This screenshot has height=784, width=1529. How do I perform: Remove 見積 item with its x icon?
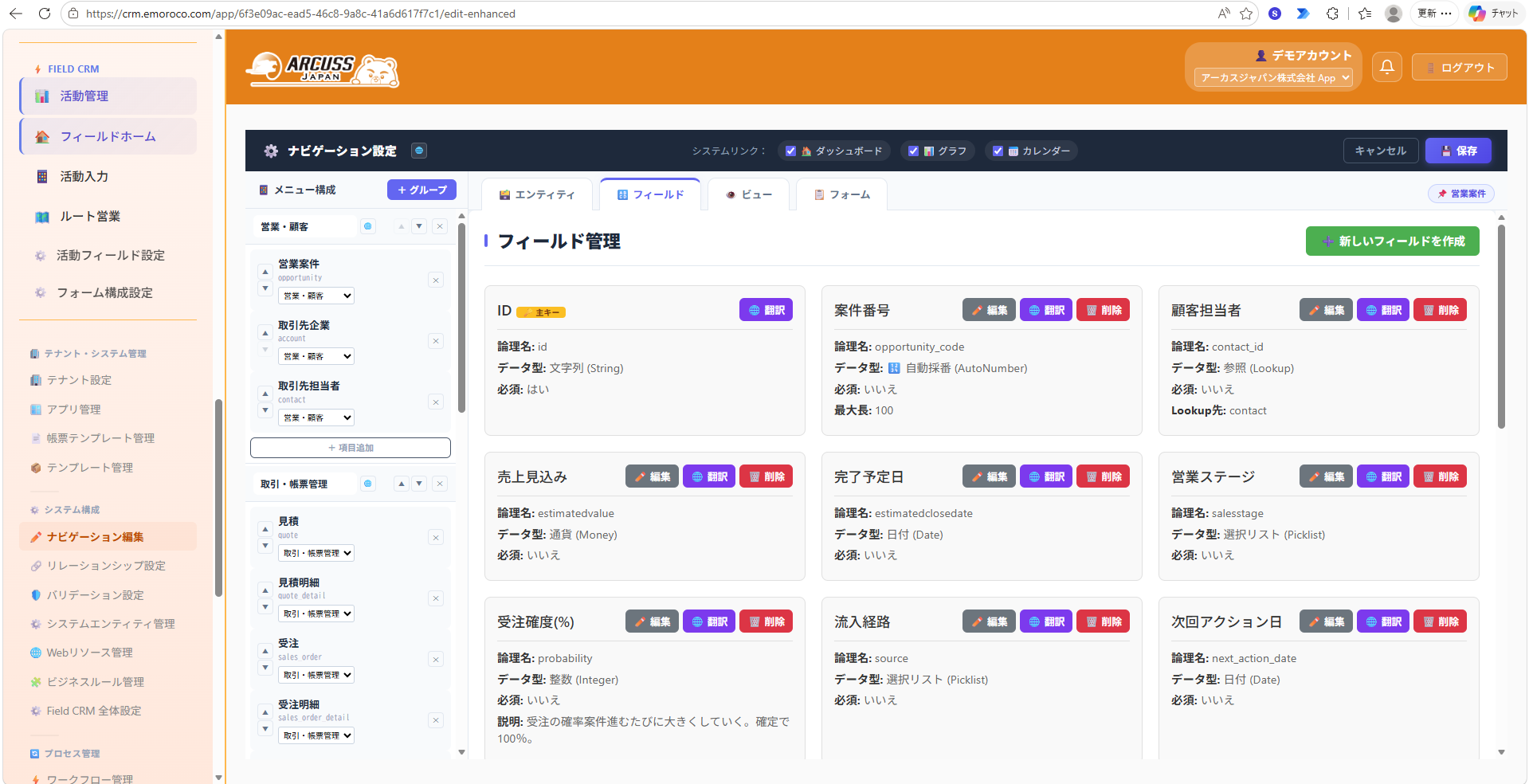(x=436, y=538)
